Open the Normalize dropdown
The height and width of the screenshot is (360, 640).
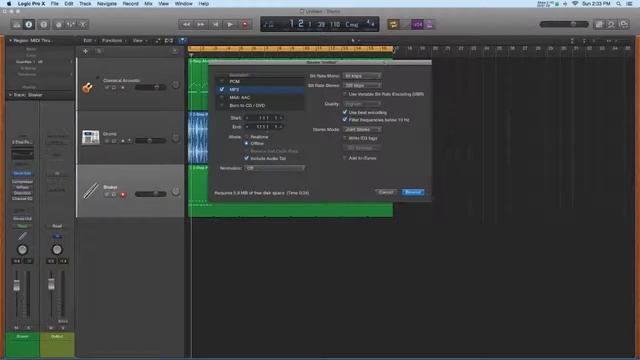[x=274, y=168]
